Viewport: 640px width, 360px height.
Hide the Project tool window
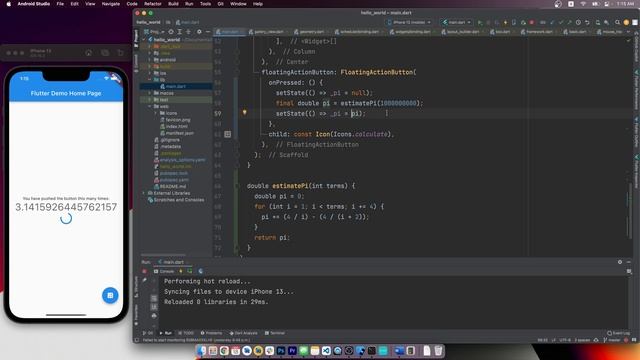208,31
